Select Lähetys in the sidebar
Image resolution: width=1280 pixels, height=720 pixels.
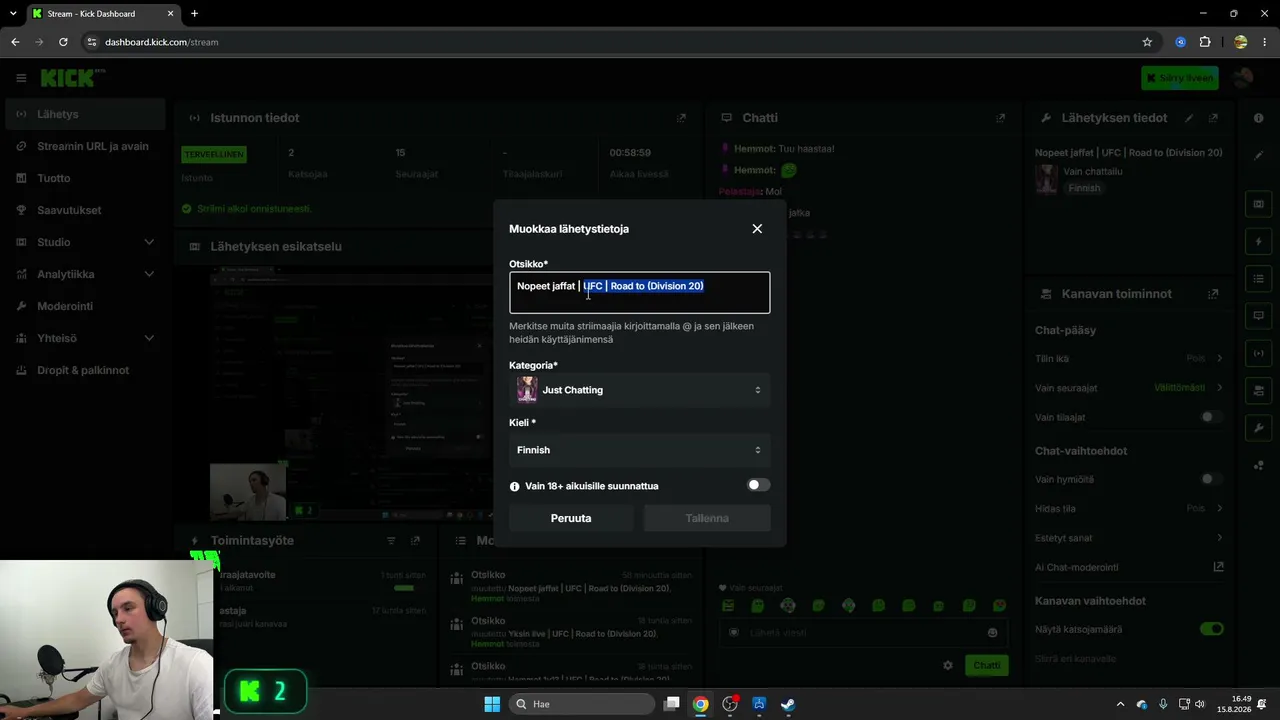point(85,114)
